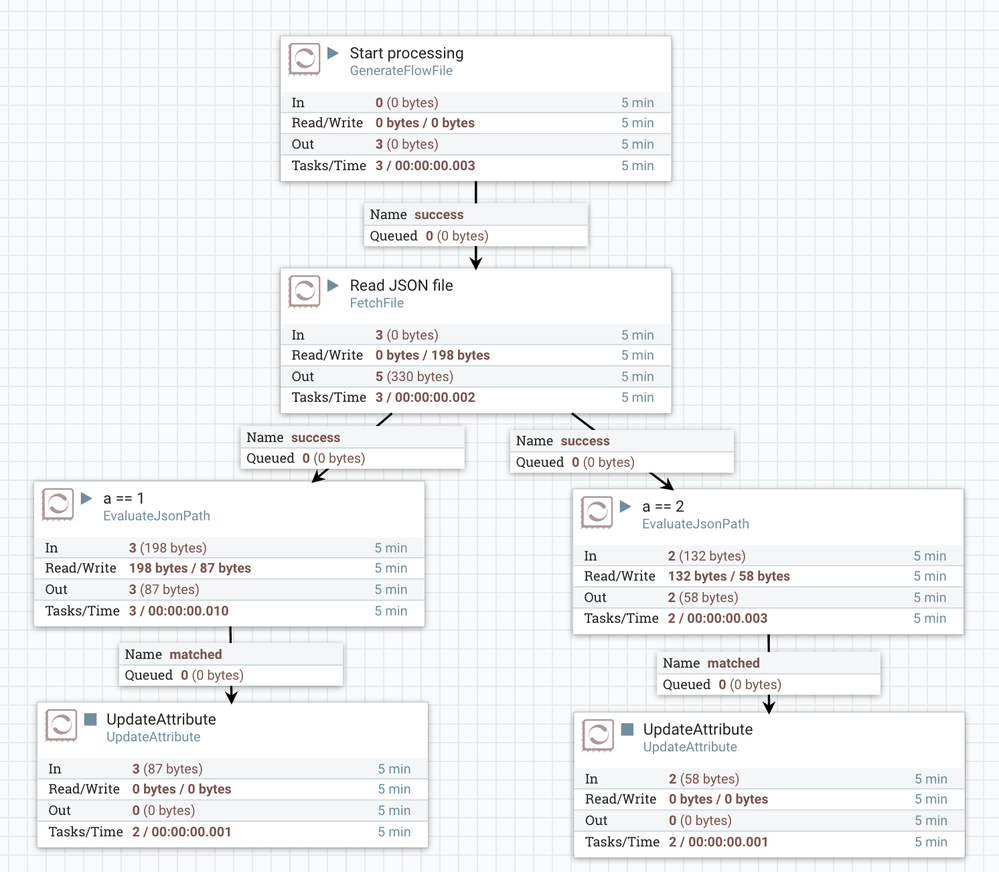This screenshot has height=872, width=999.
Task: Click the GenerateFlowFile processor icon
Action: (x=306, y=59)
